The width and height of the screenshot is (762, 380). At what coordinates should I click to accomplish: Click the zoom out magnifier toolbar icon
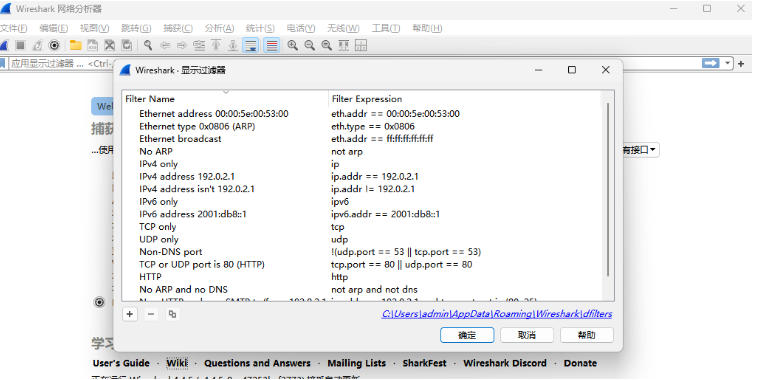pyautogui.click(x=309, y=46)
